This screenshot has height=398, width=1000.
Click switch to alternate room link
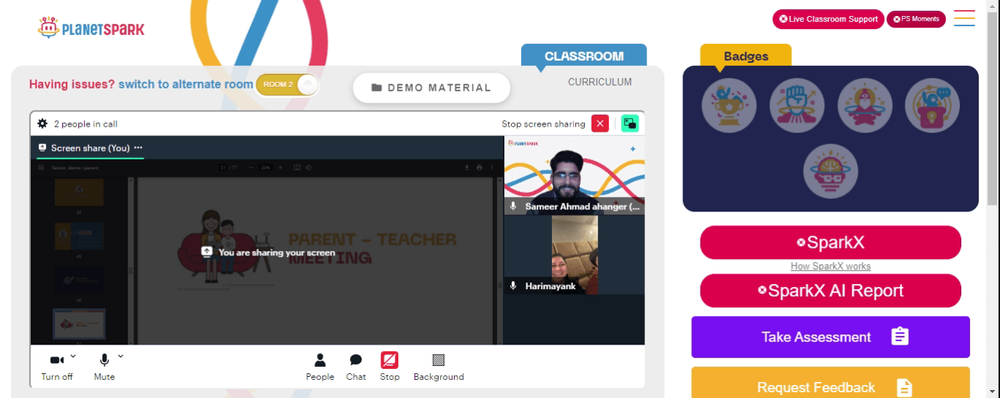tap(186, 84)
